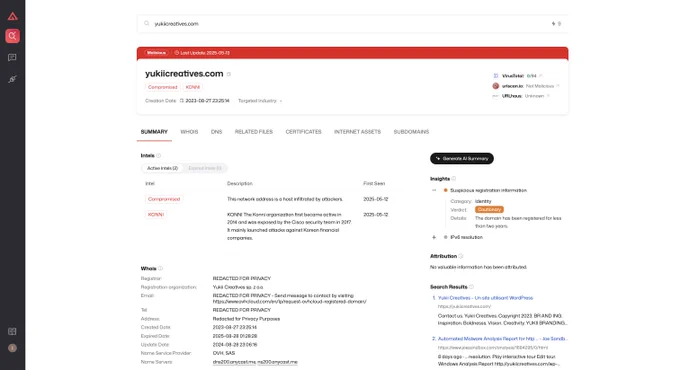Click the Yukii Creatives sp. z o.o. organization value
This screenshot has width=680, height=370.
pyautogui.click(x=238, y=287)
